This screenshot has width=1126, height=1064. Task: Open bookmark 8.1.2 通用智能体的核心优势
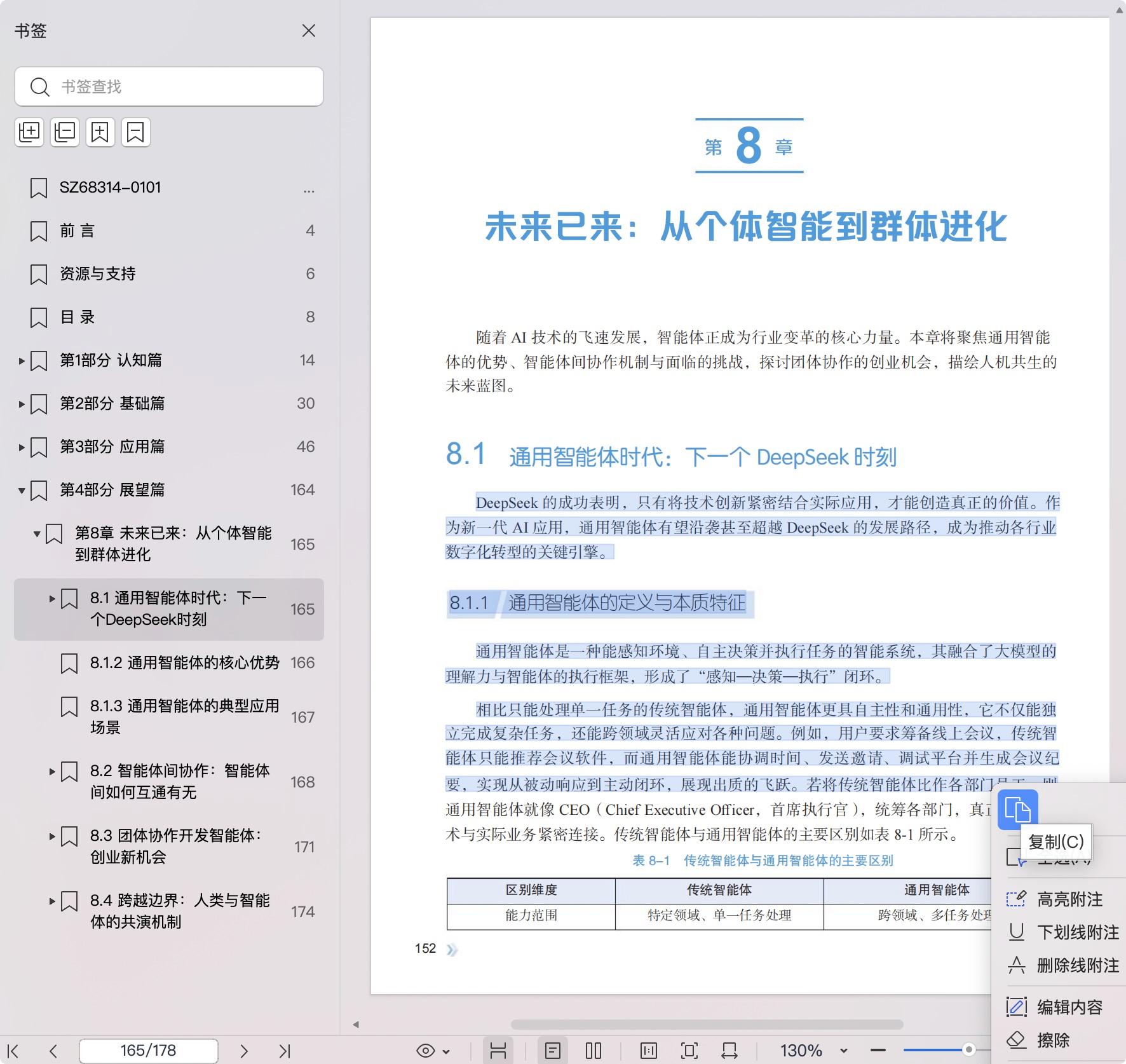184,663
